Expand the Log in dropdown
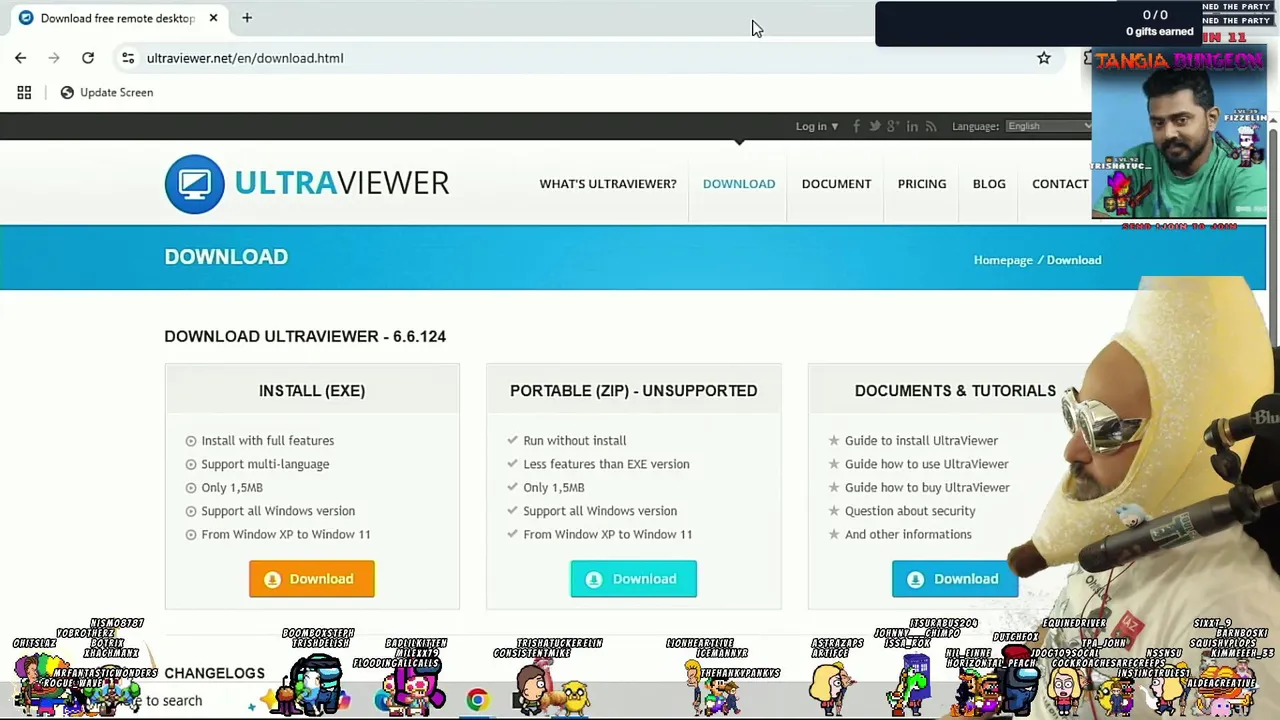Viewport: 1280px width, 720px height. click(817, 126)
